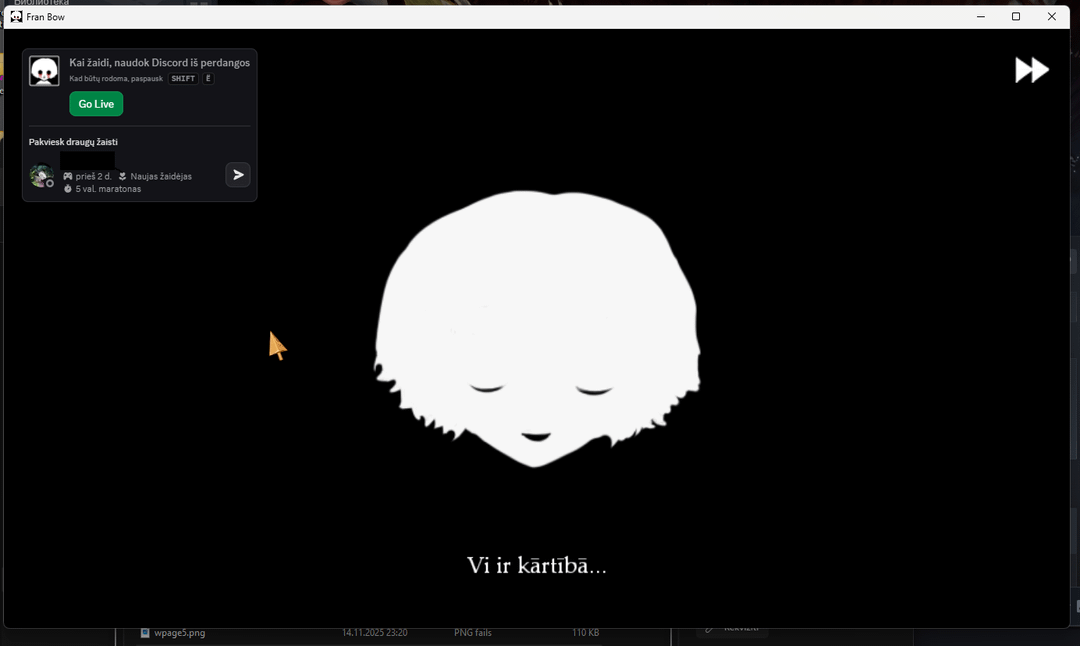Click the white-haired girl's face illustration
This screenshot has width=1080, height=646.
pyautogui.click(x=537, y=329)
